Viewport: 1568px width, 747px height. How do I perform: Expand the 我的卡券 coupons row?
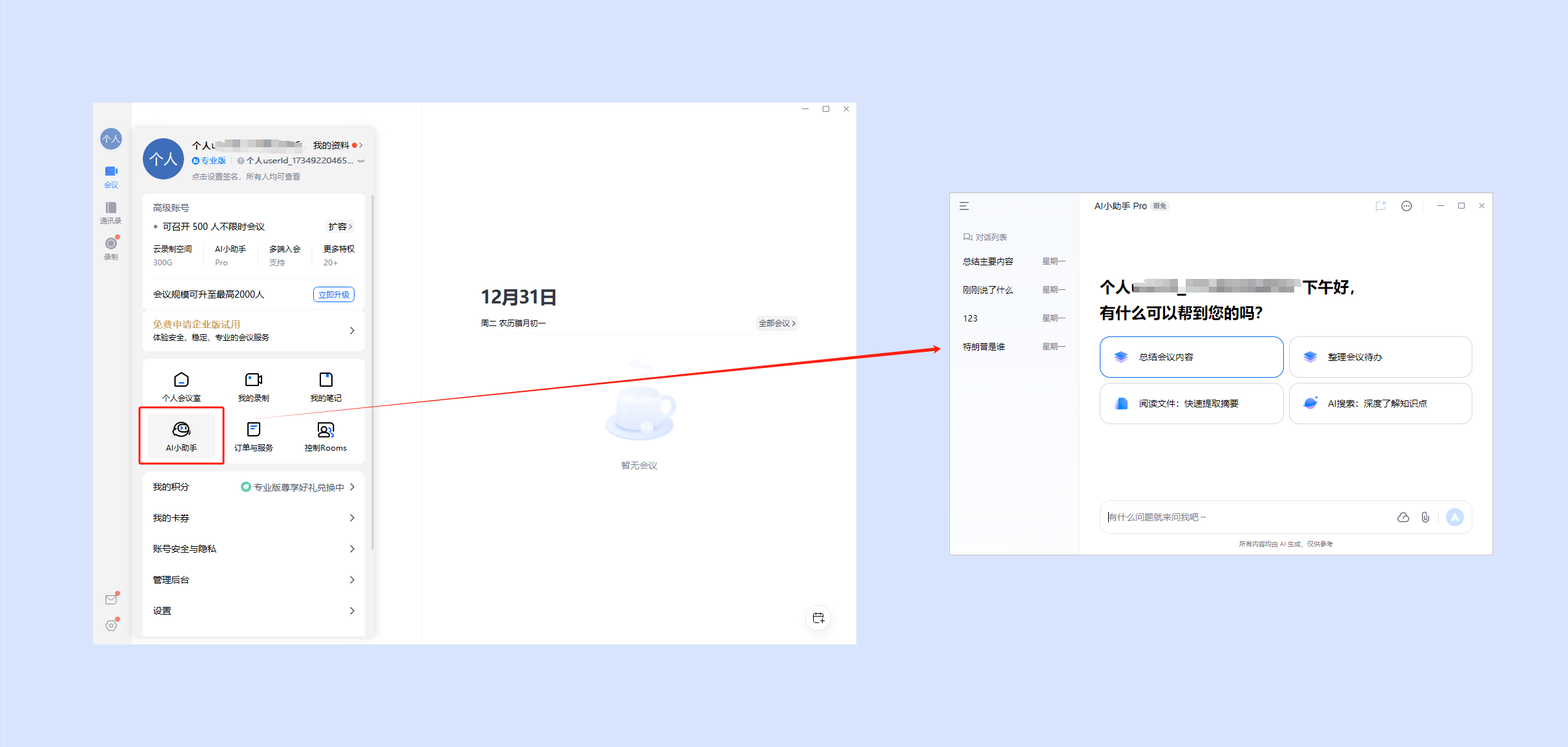point(254,518)
